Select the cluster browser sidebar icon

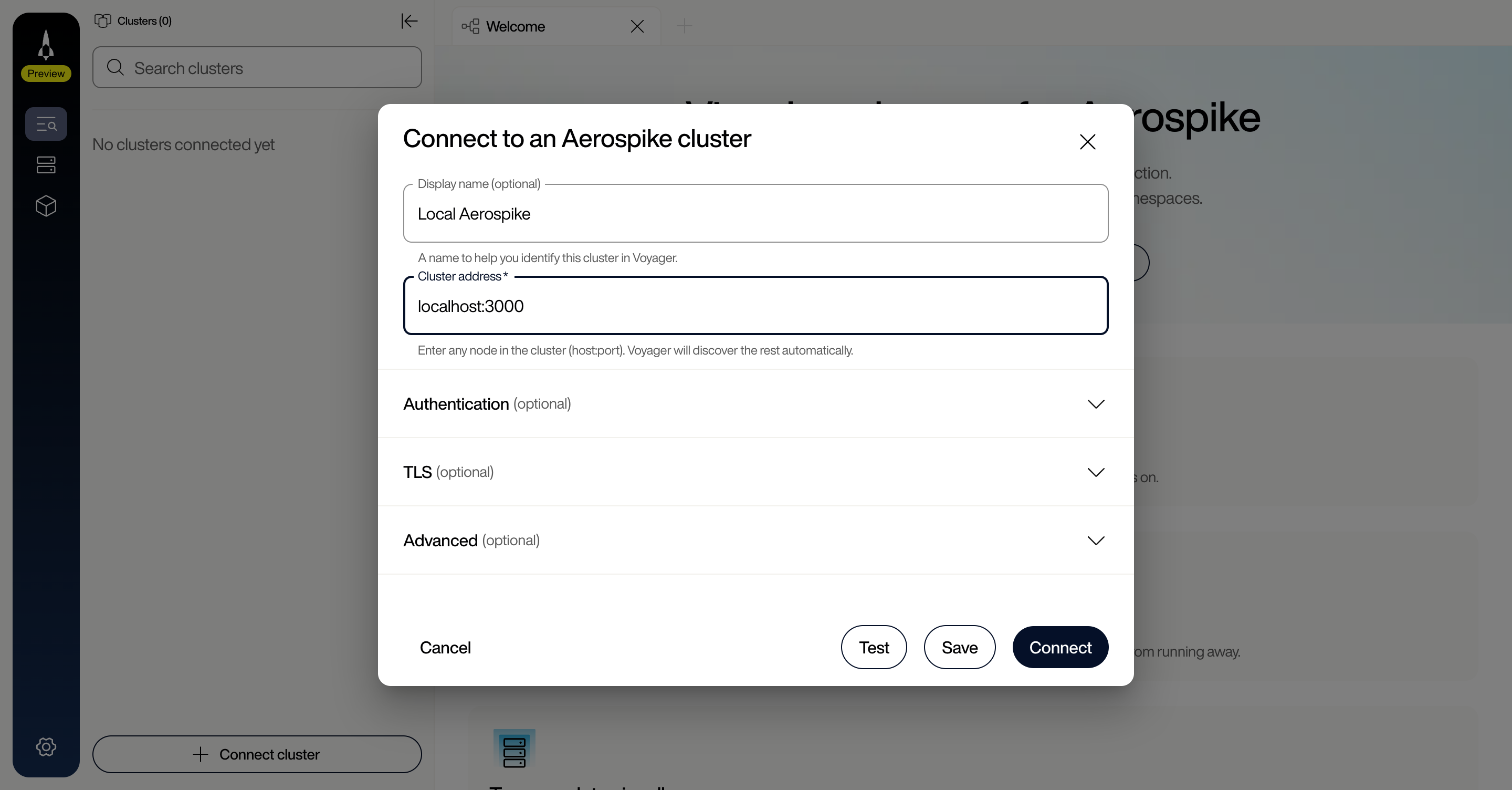(x=46, y=124)
